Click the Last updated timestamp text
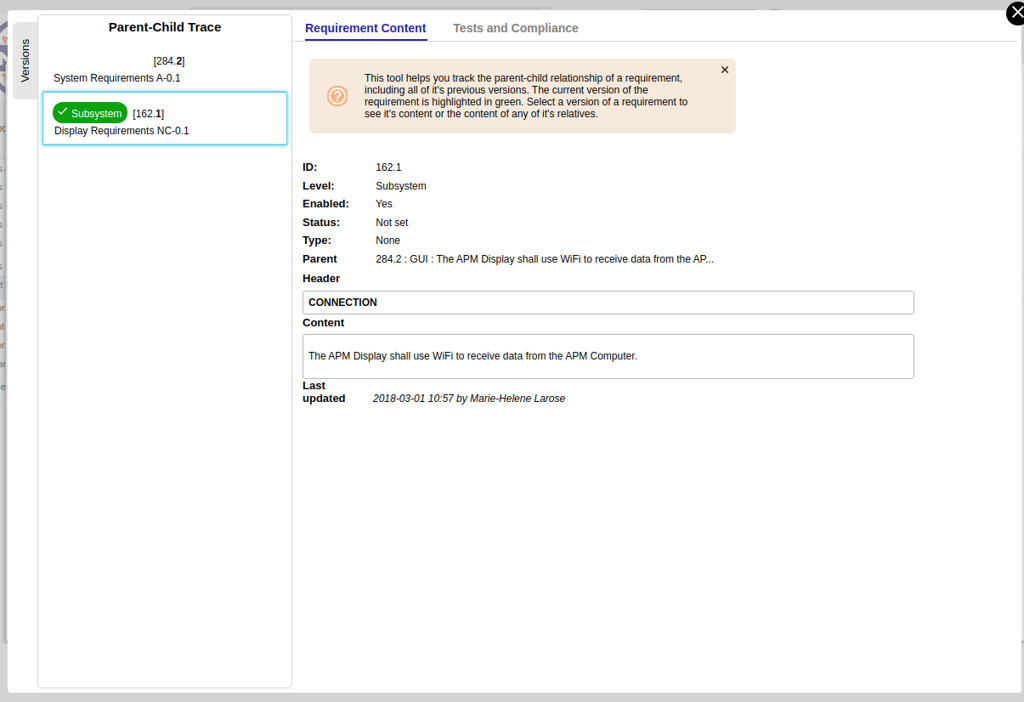 point(468,398)
